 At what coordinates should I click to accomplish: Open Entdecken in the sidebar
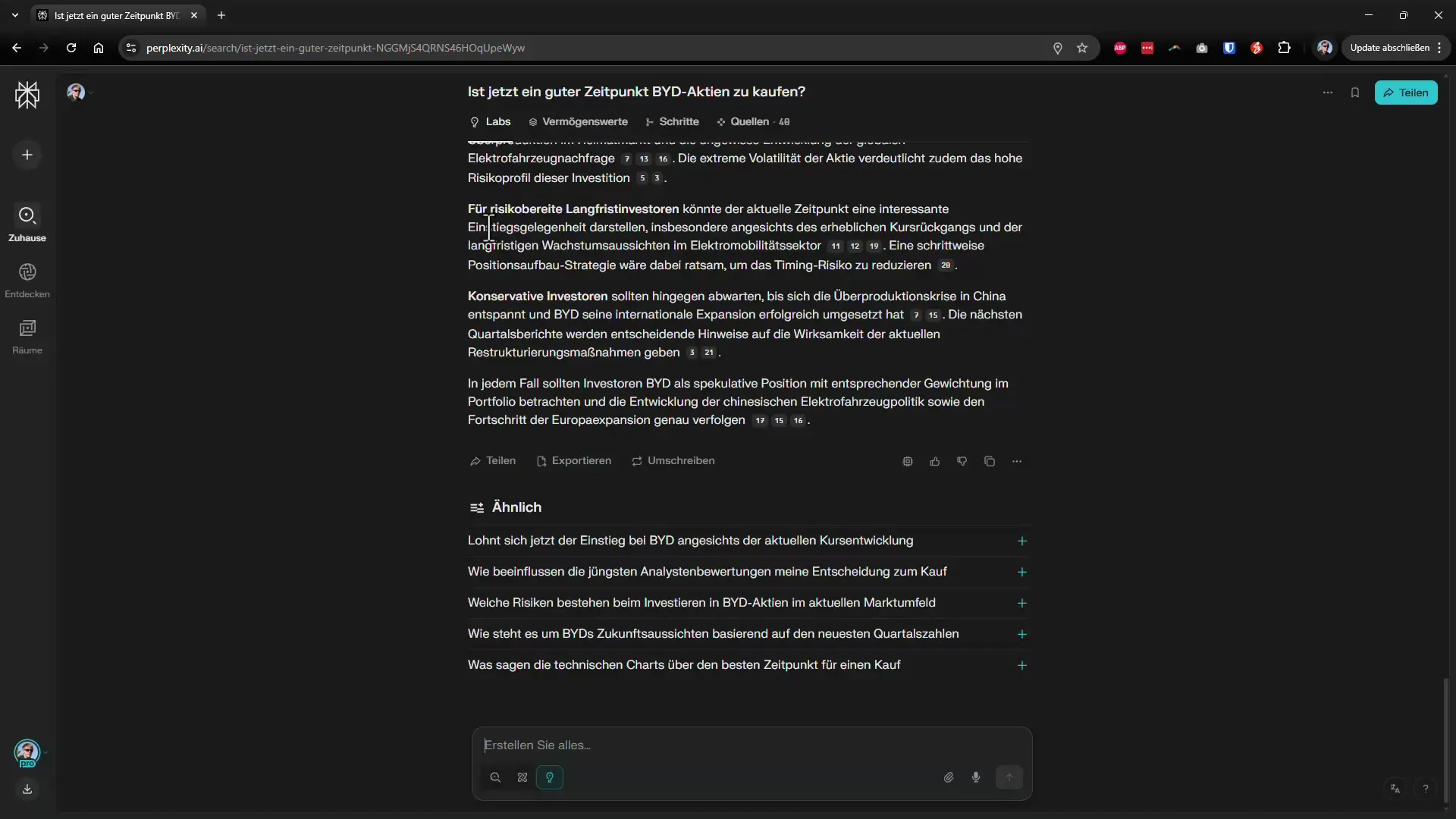(x=27, y=281)
